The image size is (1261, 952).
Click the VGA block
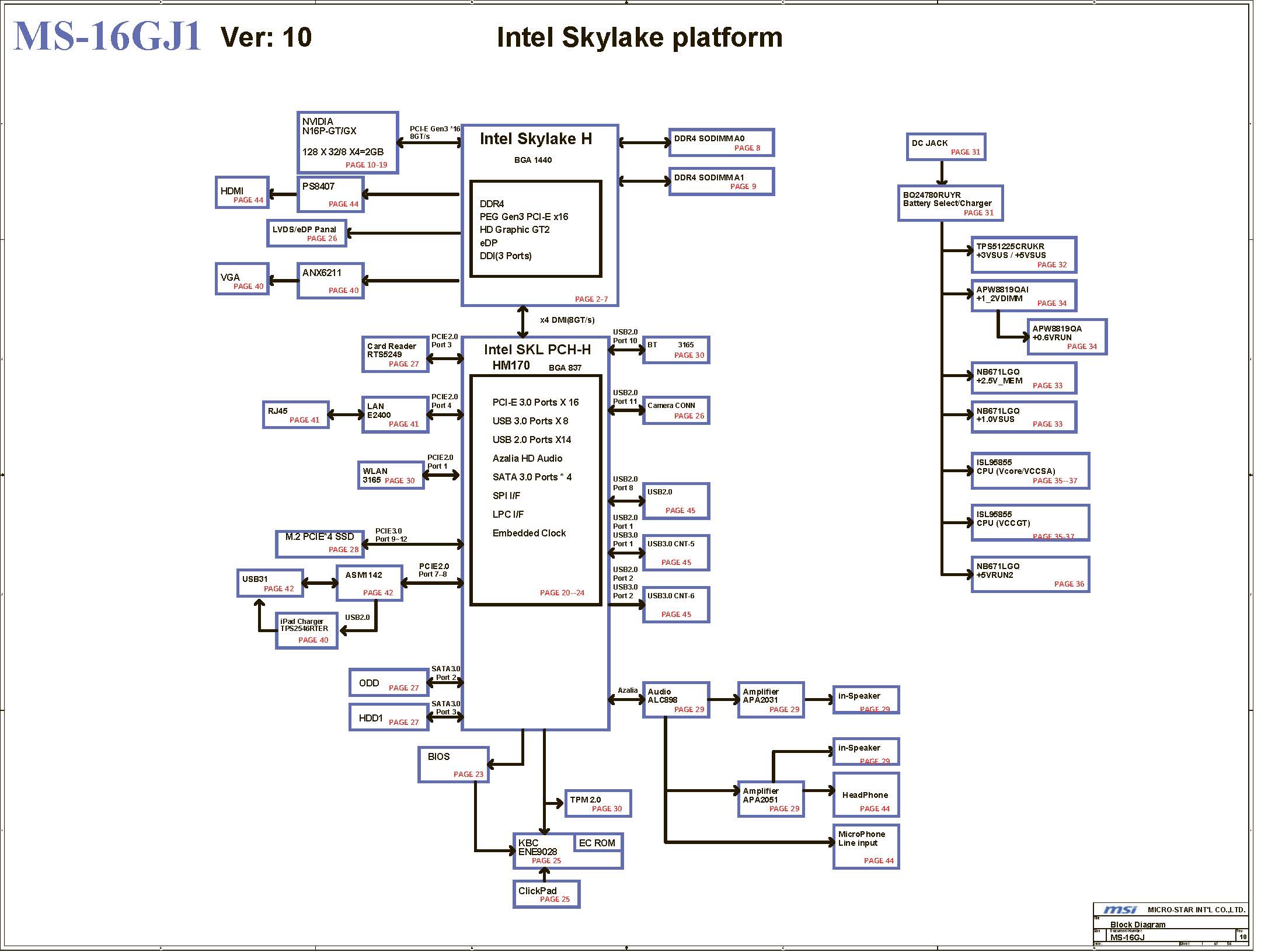click(242, 278)
